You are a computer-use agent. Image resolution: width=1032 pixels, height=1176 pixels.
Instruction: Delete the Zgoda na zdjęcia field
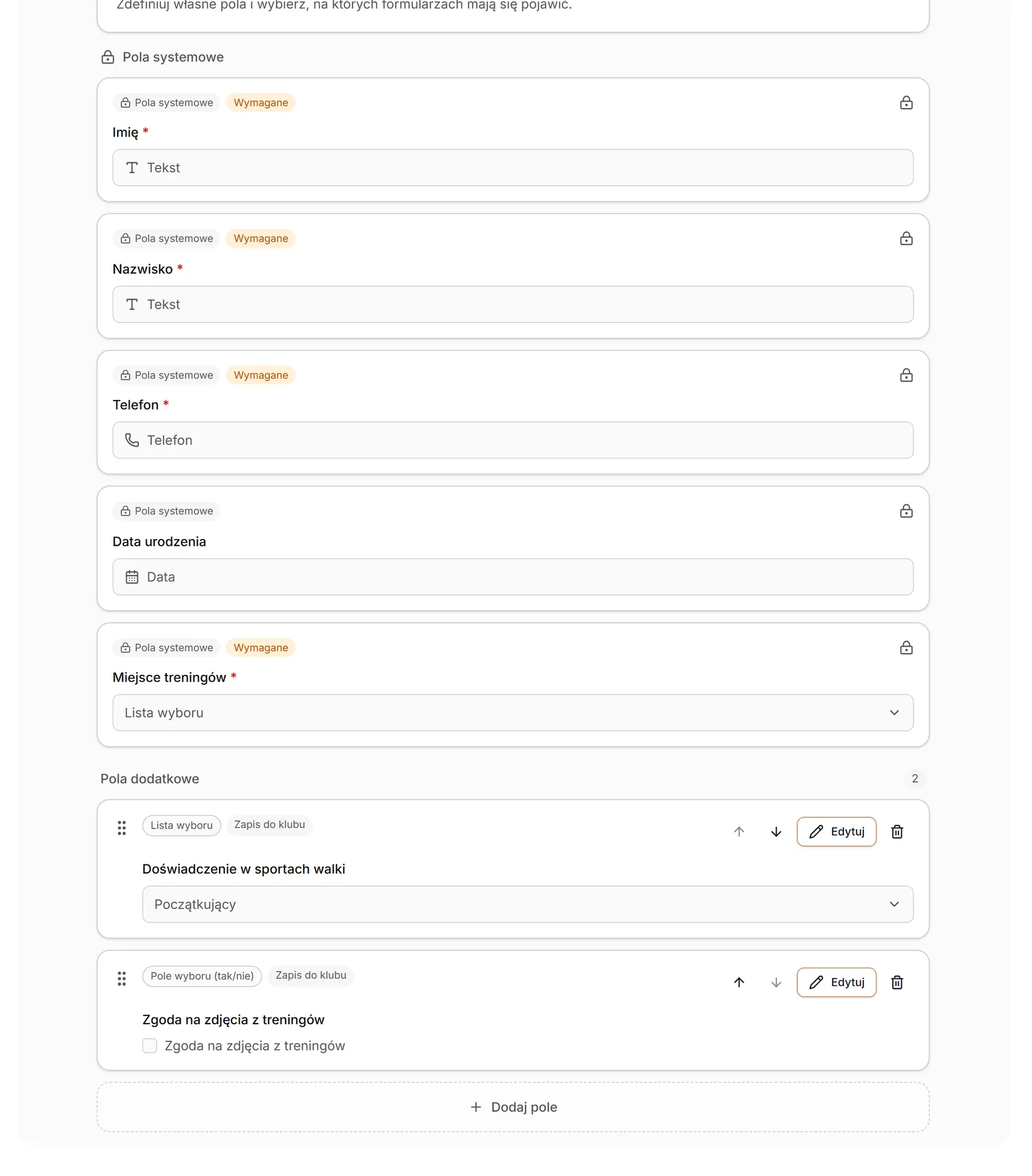pyautogui.click(x=897, y=982)
